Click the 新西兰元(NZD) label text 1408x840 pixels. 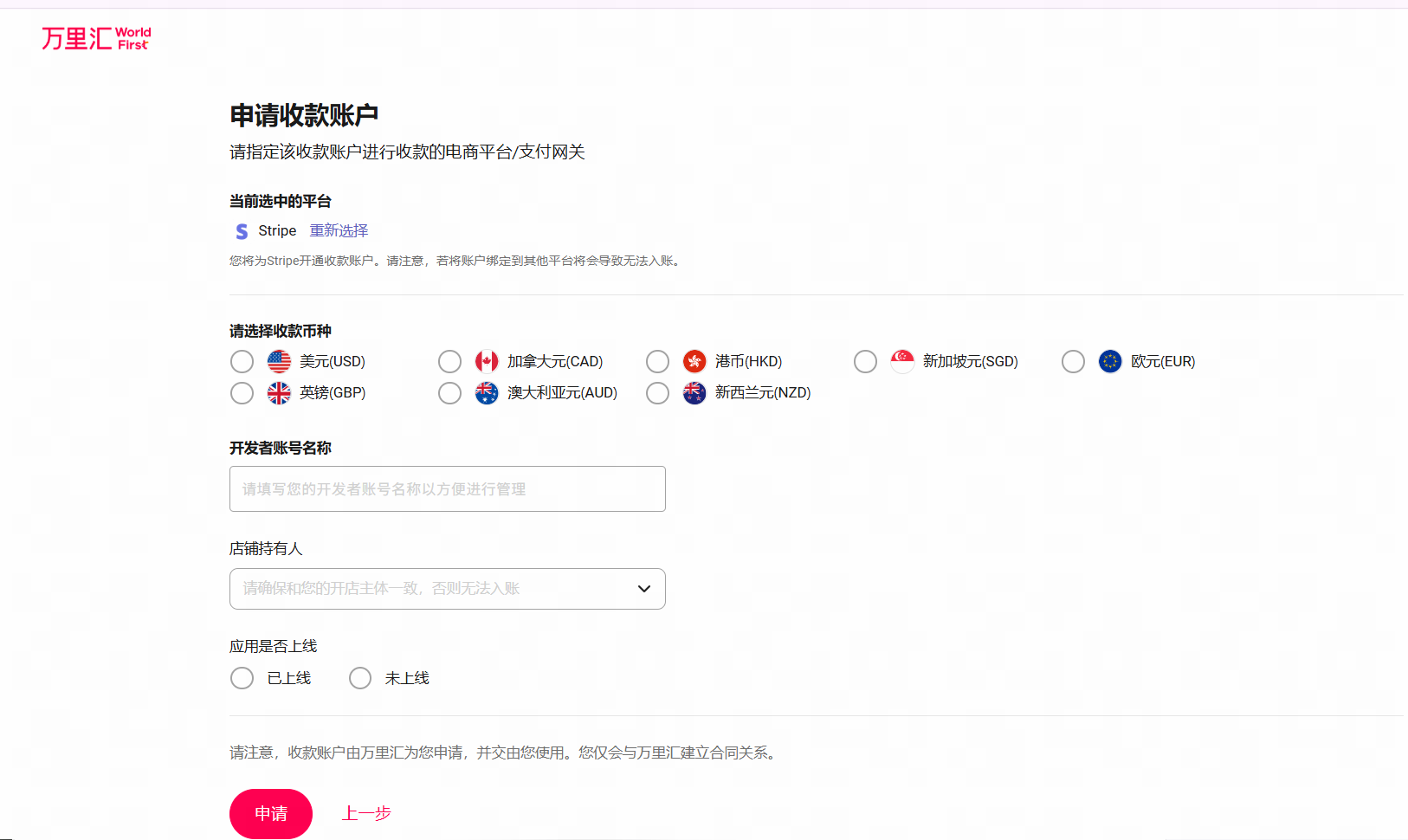pos(763,393)
